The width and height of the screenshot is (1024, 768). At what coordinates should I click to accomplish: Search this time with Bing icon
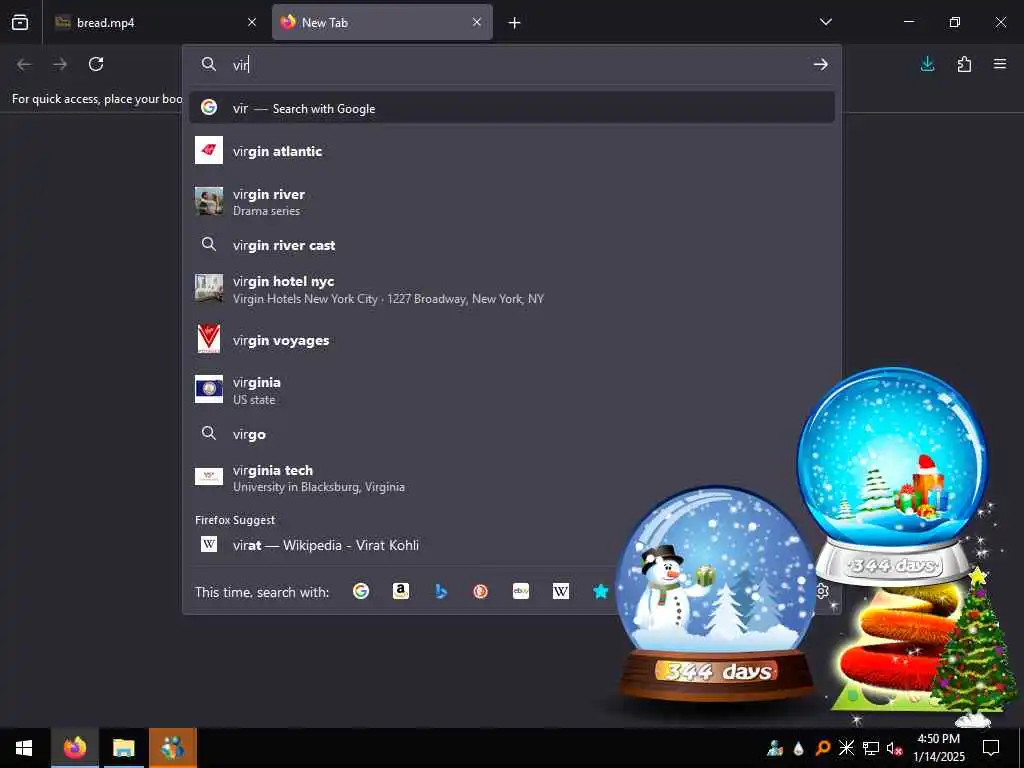point(441,591)
